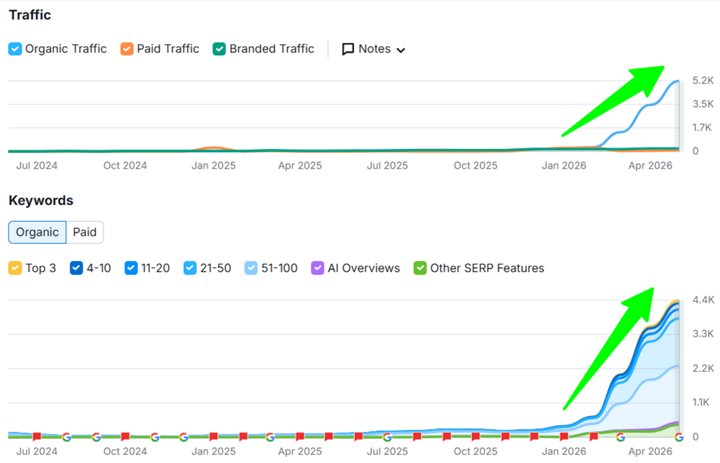Open the red flag note above Jan 2026
The image size is (720, 463).
pos(564,436)
